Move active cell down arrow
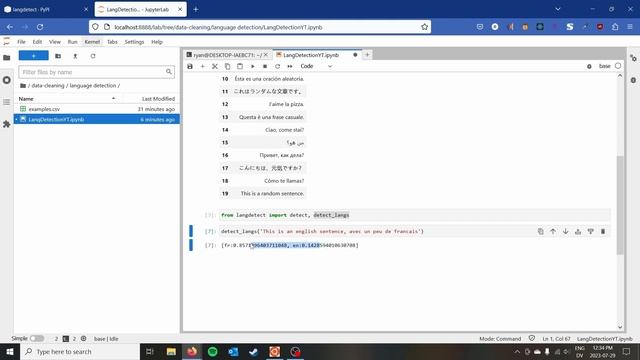This screenshot has width=640, height=360. click(x=565, y=231)
